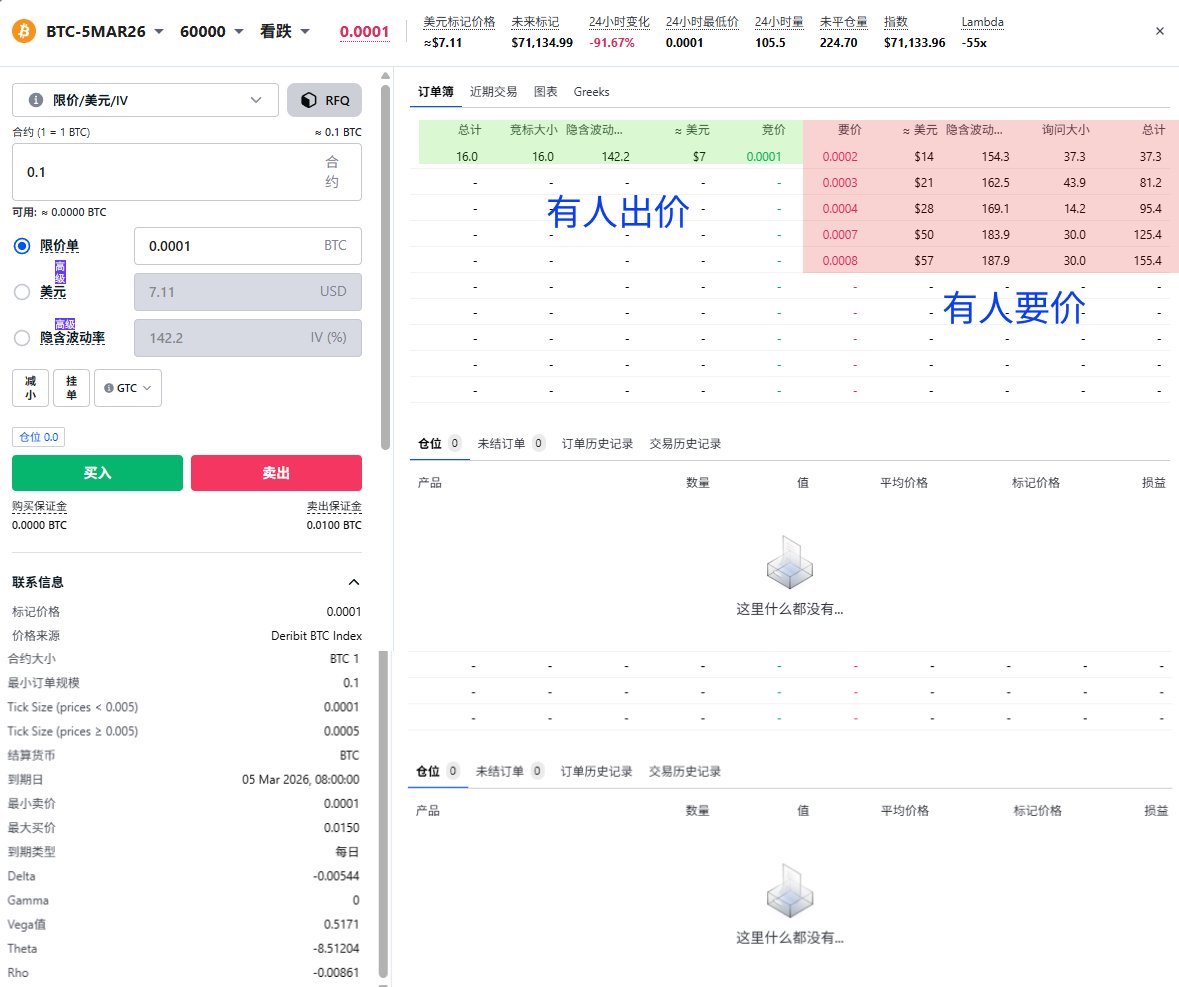
Task: Click the Theta value row
Action: (x=183, y=949)
